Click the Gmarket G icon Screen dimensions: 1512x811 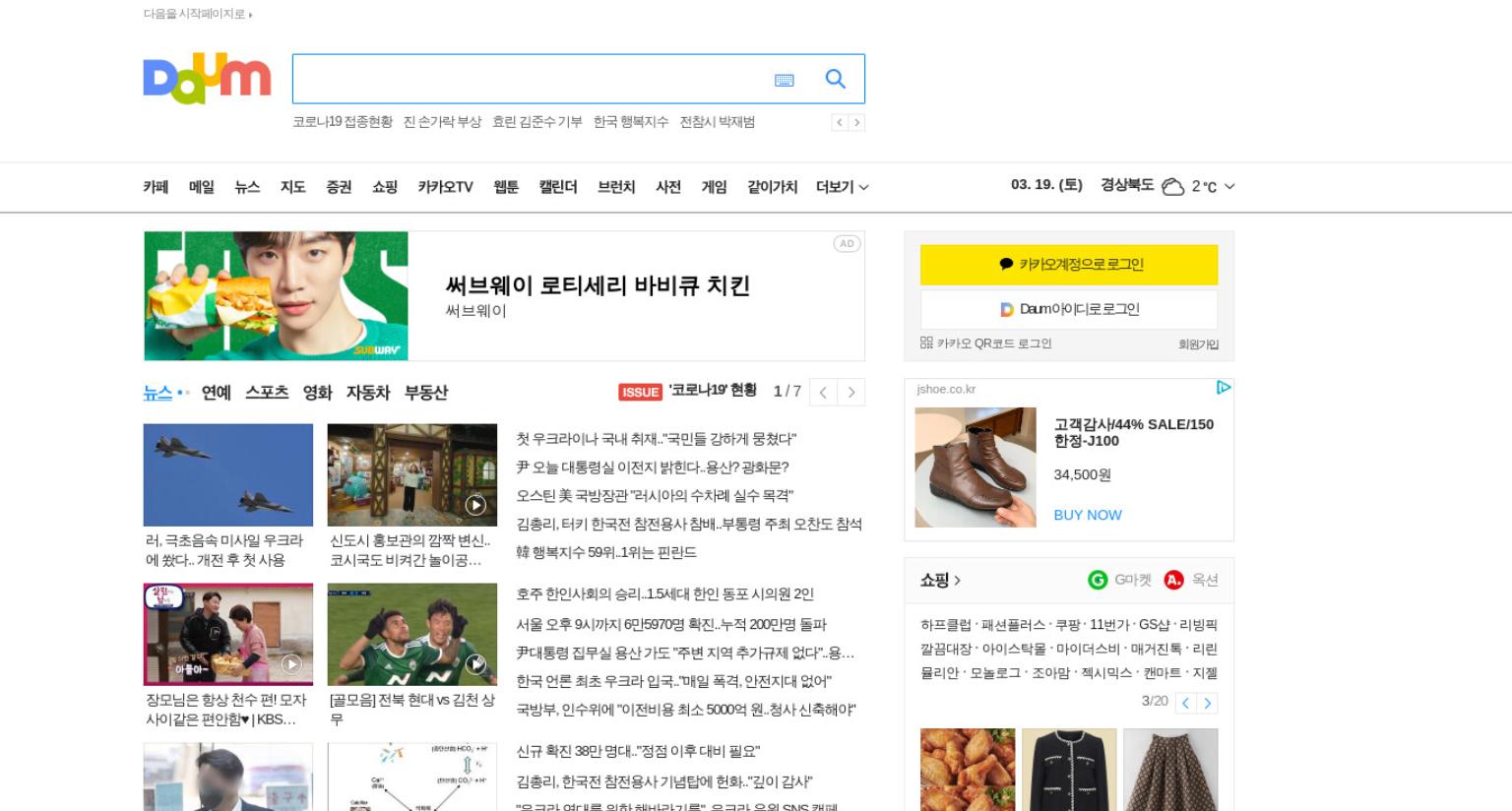1098,580
